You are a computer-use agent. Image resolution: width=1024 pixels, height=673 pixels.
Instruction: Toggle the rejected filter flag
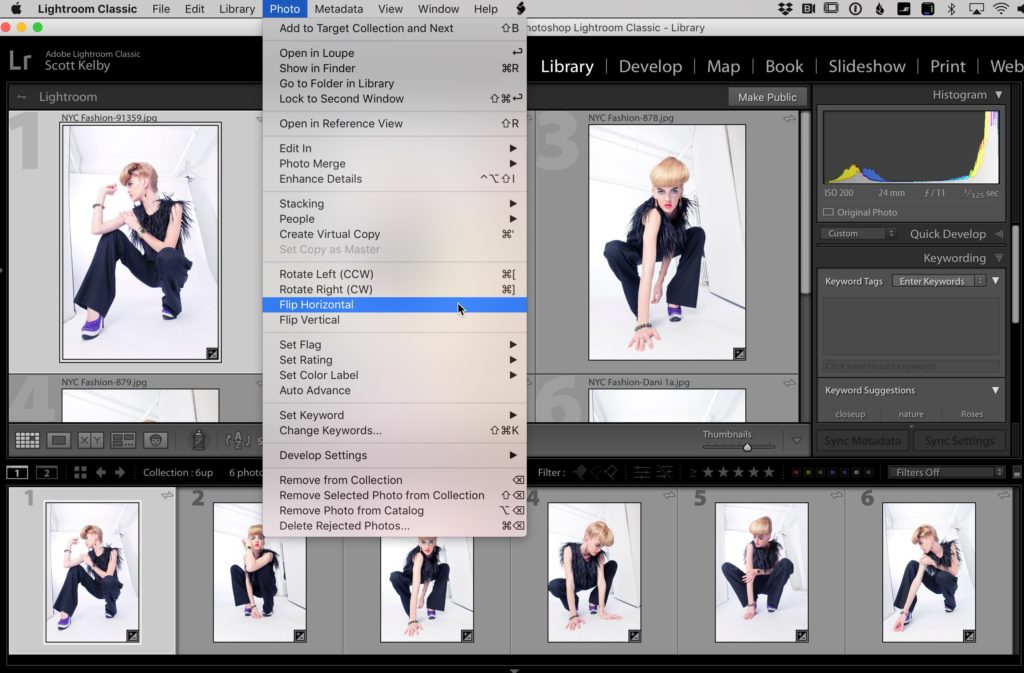pyautogui.click(x=611, y=473)
